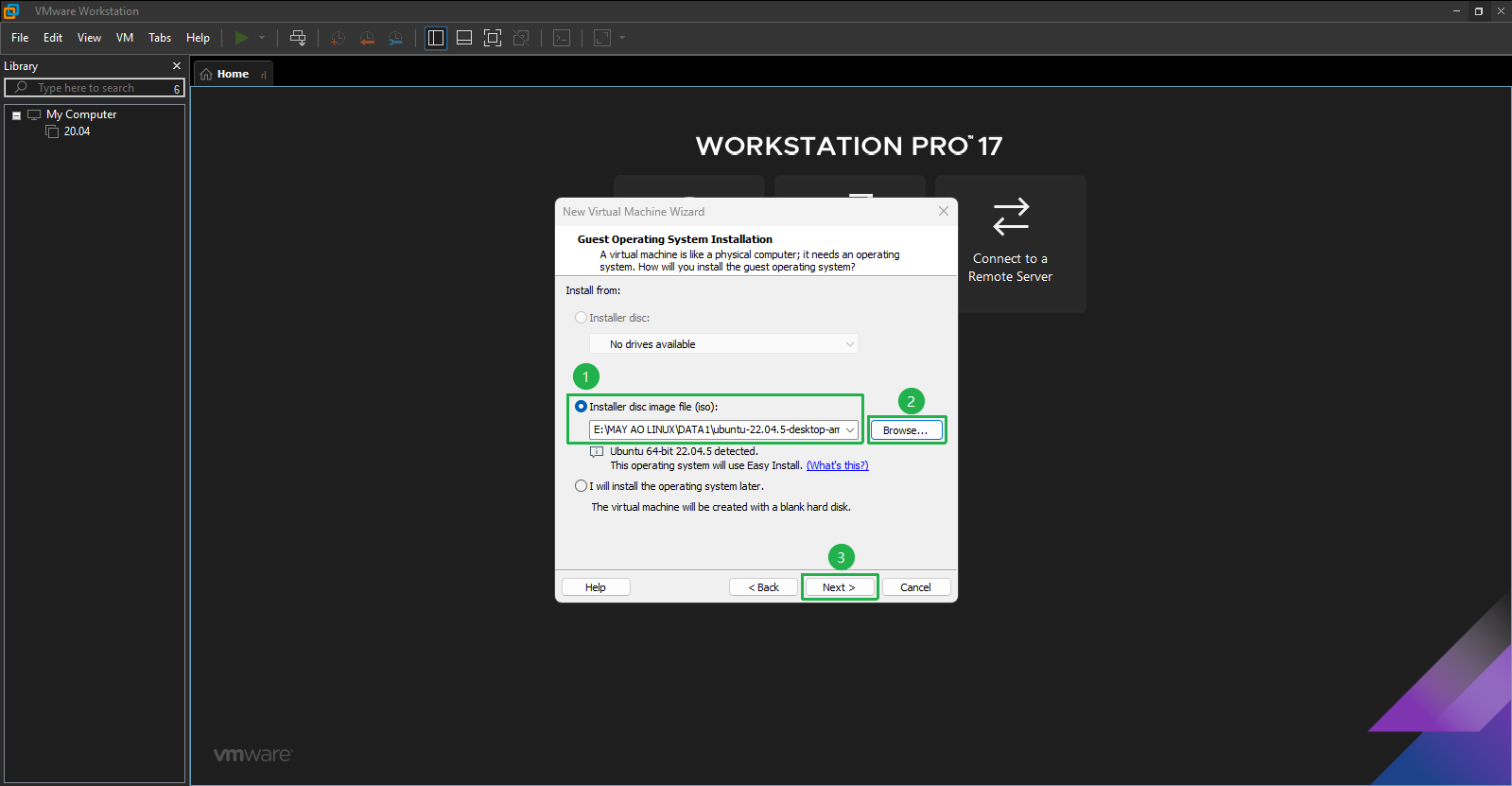
Task: Click the Take Snapshot clock icon
Action: click(338, 38)
